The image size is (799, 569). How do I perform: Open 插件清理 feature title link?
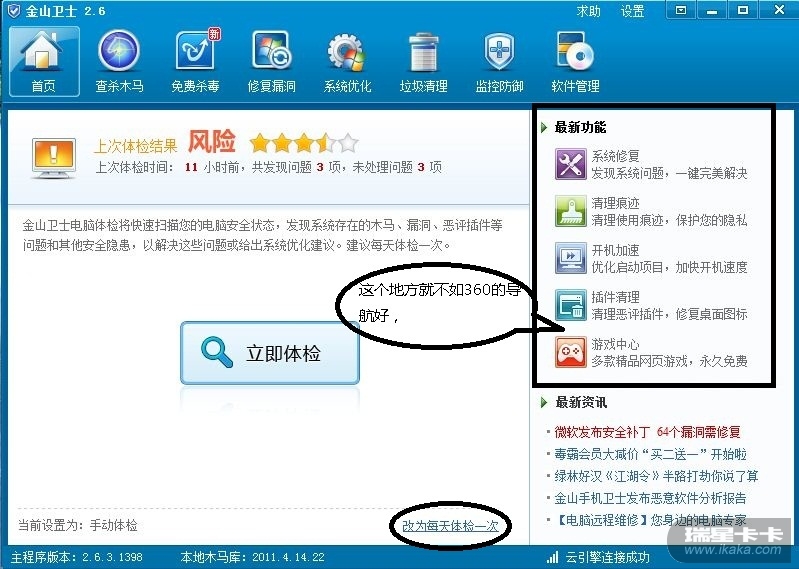click(x=615, y=296)
